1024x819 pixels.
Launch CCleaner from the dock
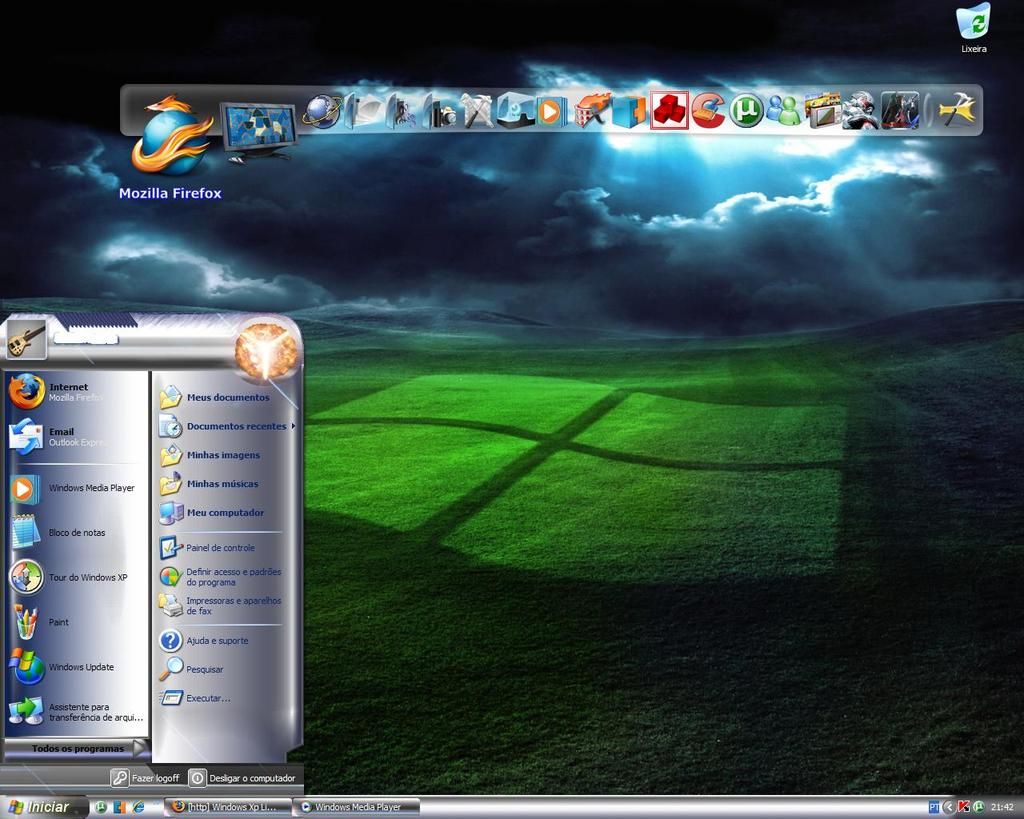[x=708, y=110]
